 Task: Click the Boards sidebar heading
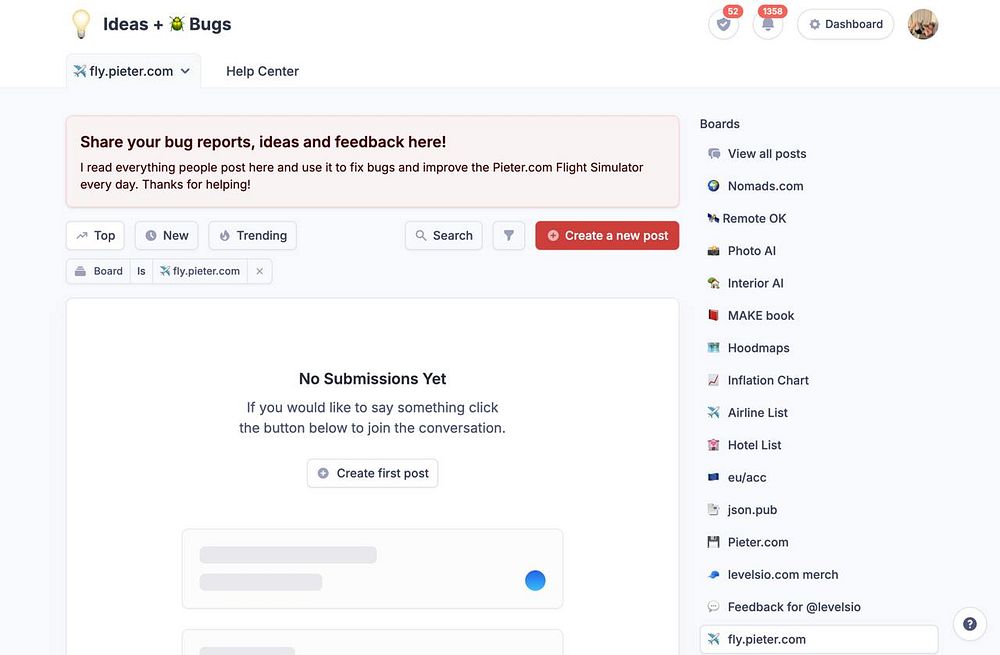(x=719, y=124)
